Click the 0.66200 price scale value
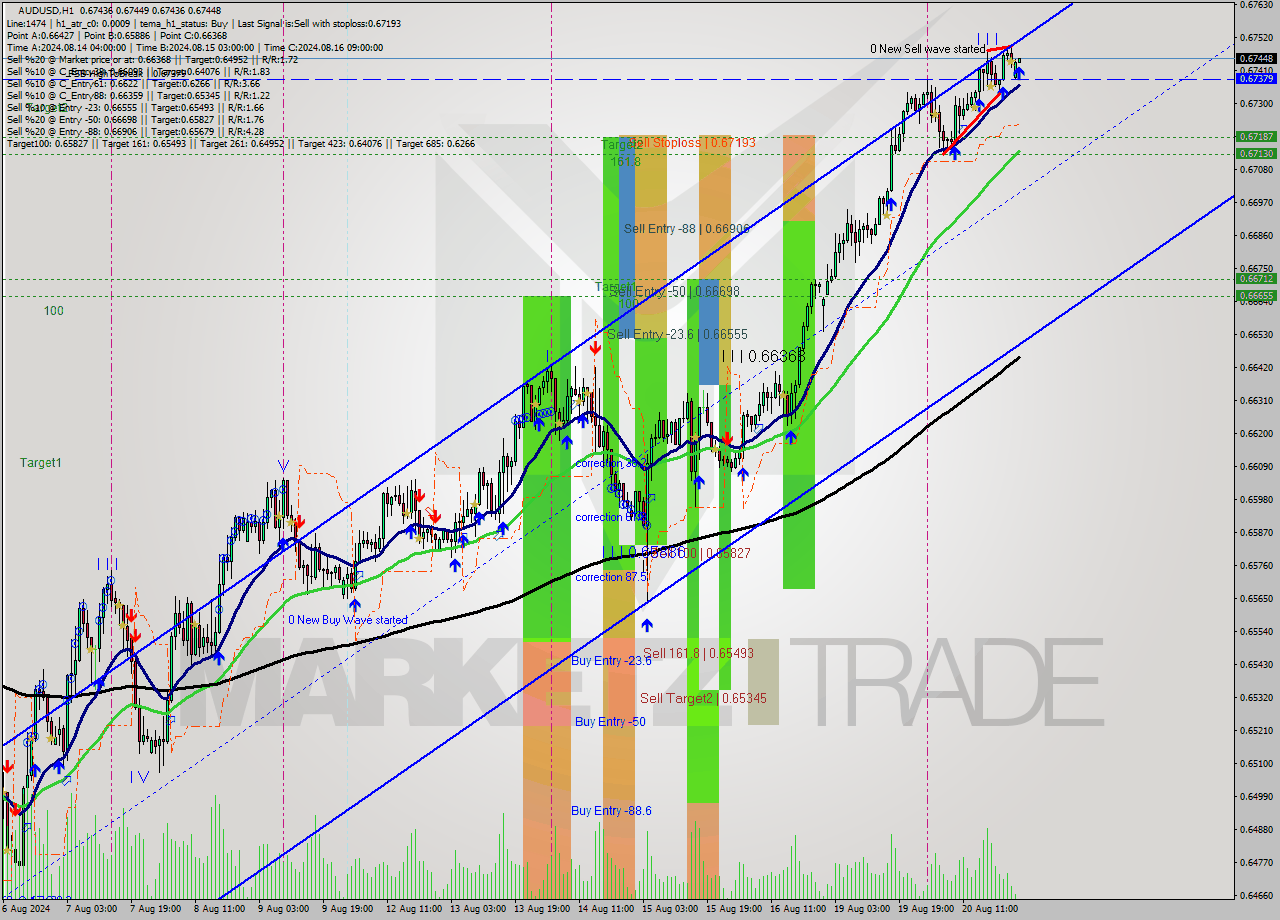Screen dimensions: 1280x920 [1256, 433]
